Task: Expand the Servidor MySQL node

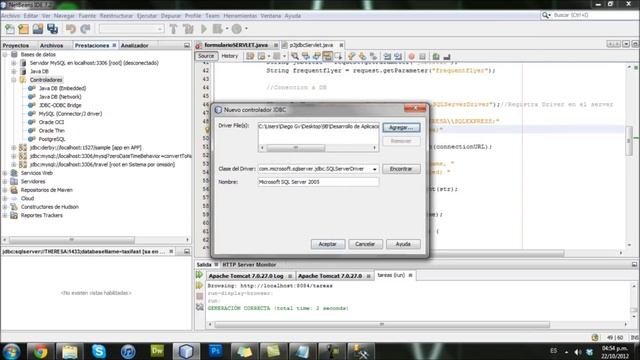Action: [x=14, y=63]
